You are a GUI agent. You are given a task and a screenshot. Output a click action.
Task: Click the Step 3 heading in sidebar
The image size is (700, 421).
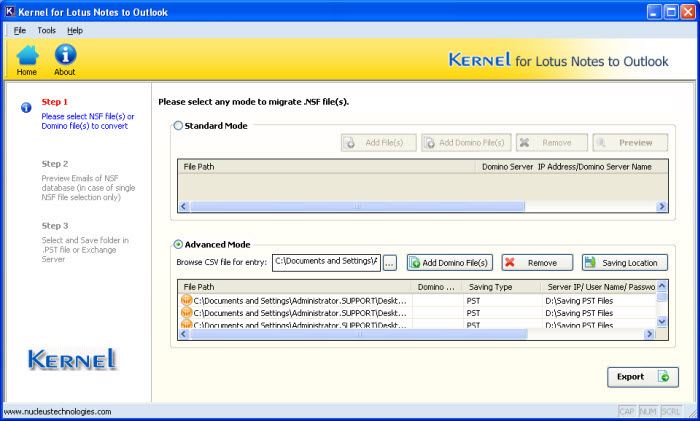pyautogui.click(x=54, y=226)
